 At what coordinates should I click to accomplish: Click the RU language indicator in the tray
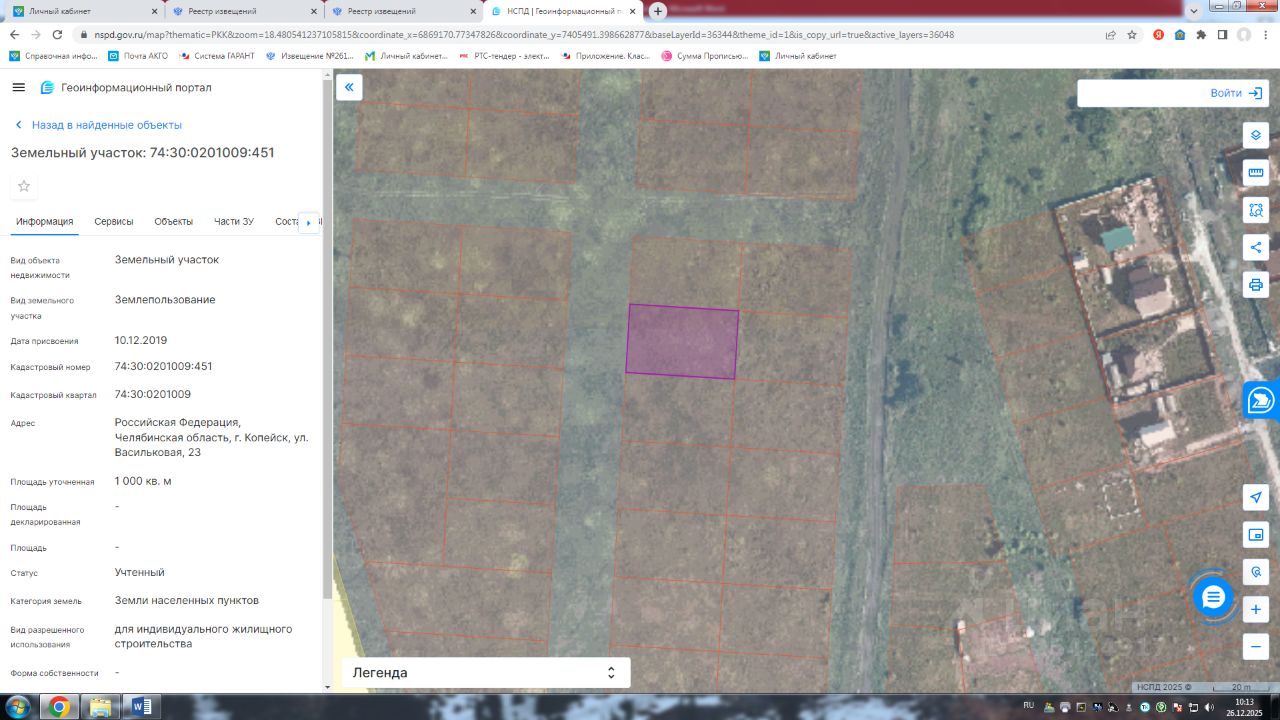pos(1028,705)
